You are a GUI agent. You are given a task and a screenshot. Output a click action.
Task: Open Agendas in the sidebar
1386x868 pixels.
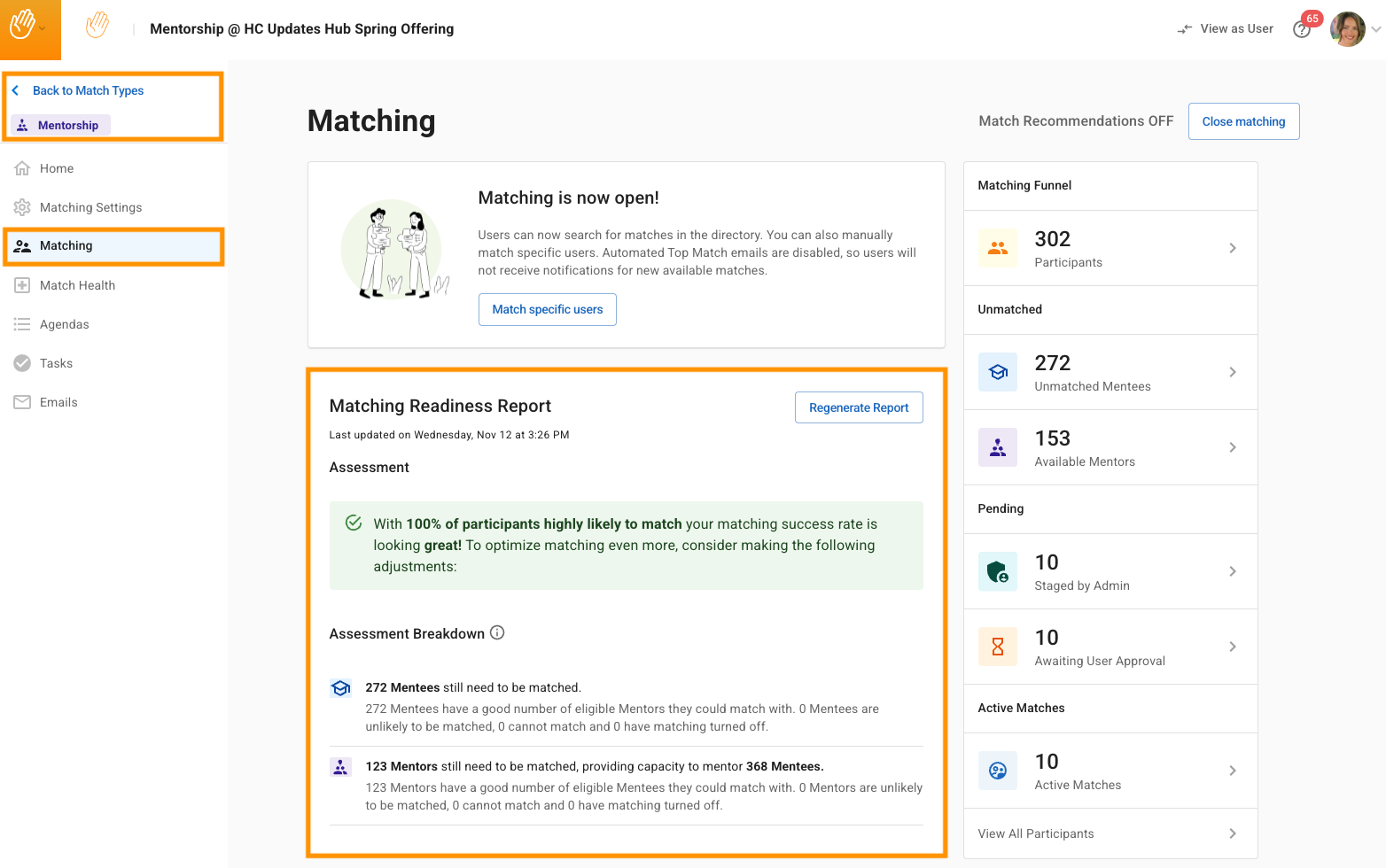click(x=64, y=324)
